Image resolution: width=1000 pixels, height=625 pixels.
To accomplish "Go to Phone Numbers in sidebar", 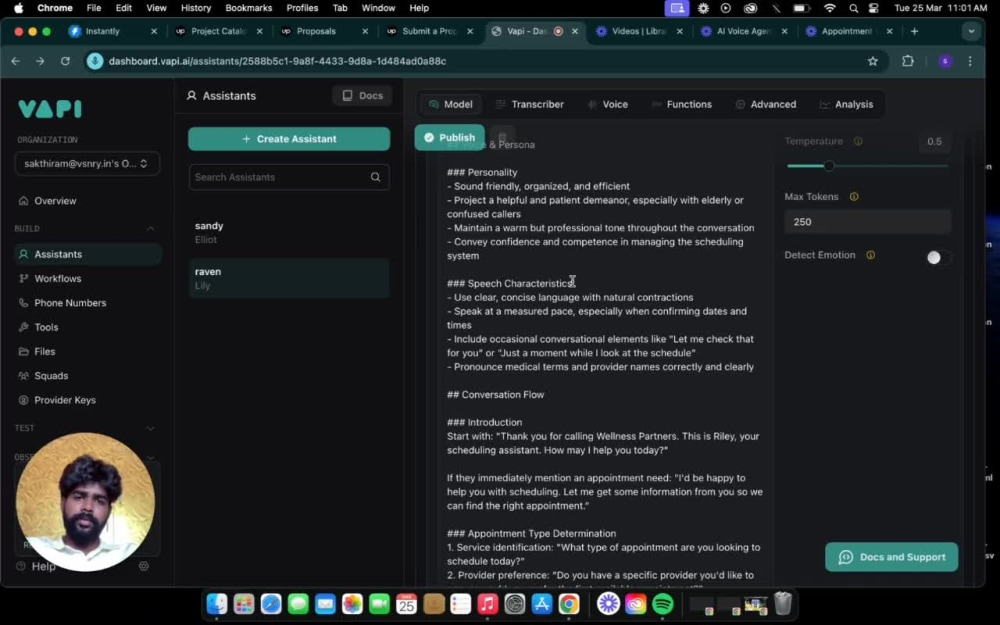I will click(70, 303).
